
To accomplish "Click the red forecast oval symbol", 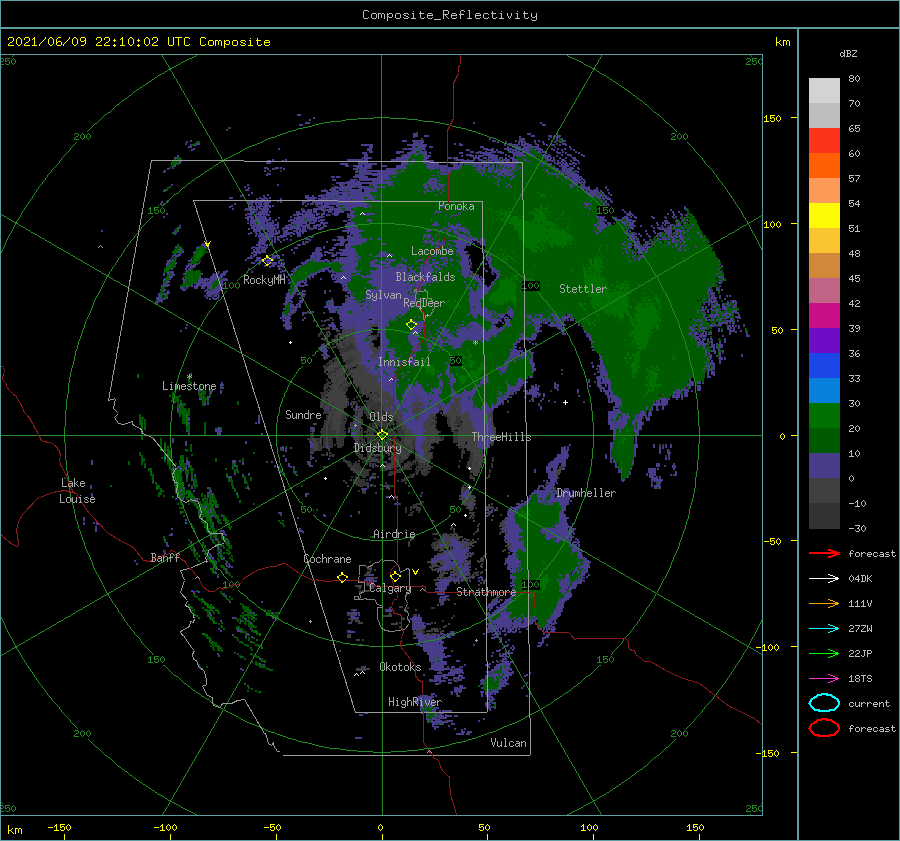I will [x=824, y=728].
